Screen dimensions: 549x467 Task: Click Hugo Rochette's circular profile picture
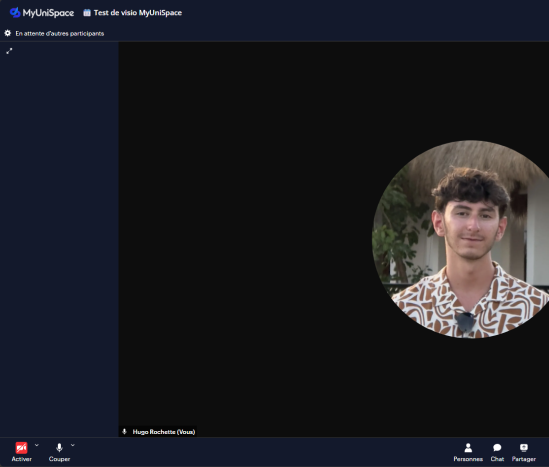(x=466, y=239)
